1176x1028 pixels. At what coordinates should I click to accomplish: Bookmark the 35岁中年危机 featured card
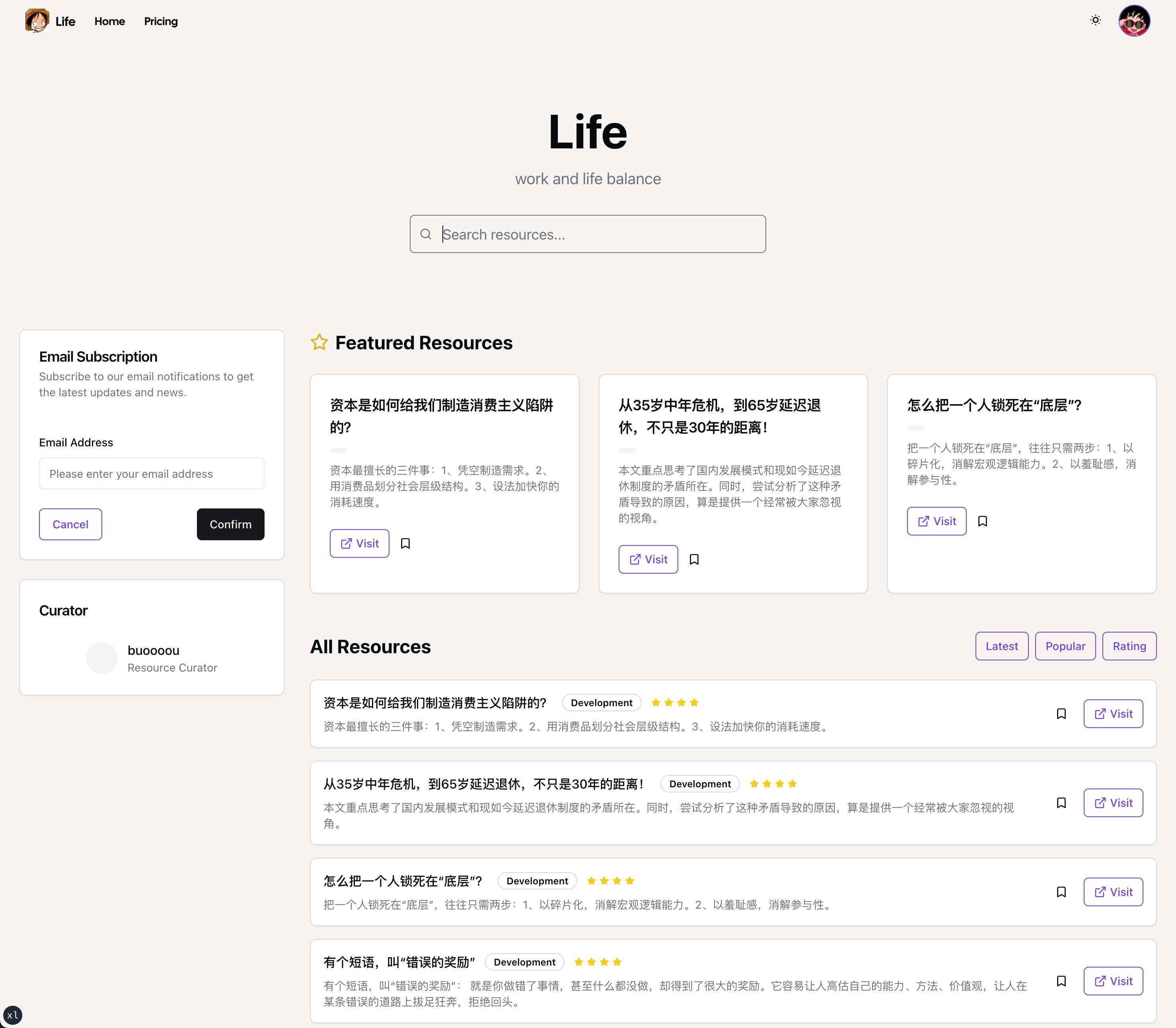pos(693,559)
